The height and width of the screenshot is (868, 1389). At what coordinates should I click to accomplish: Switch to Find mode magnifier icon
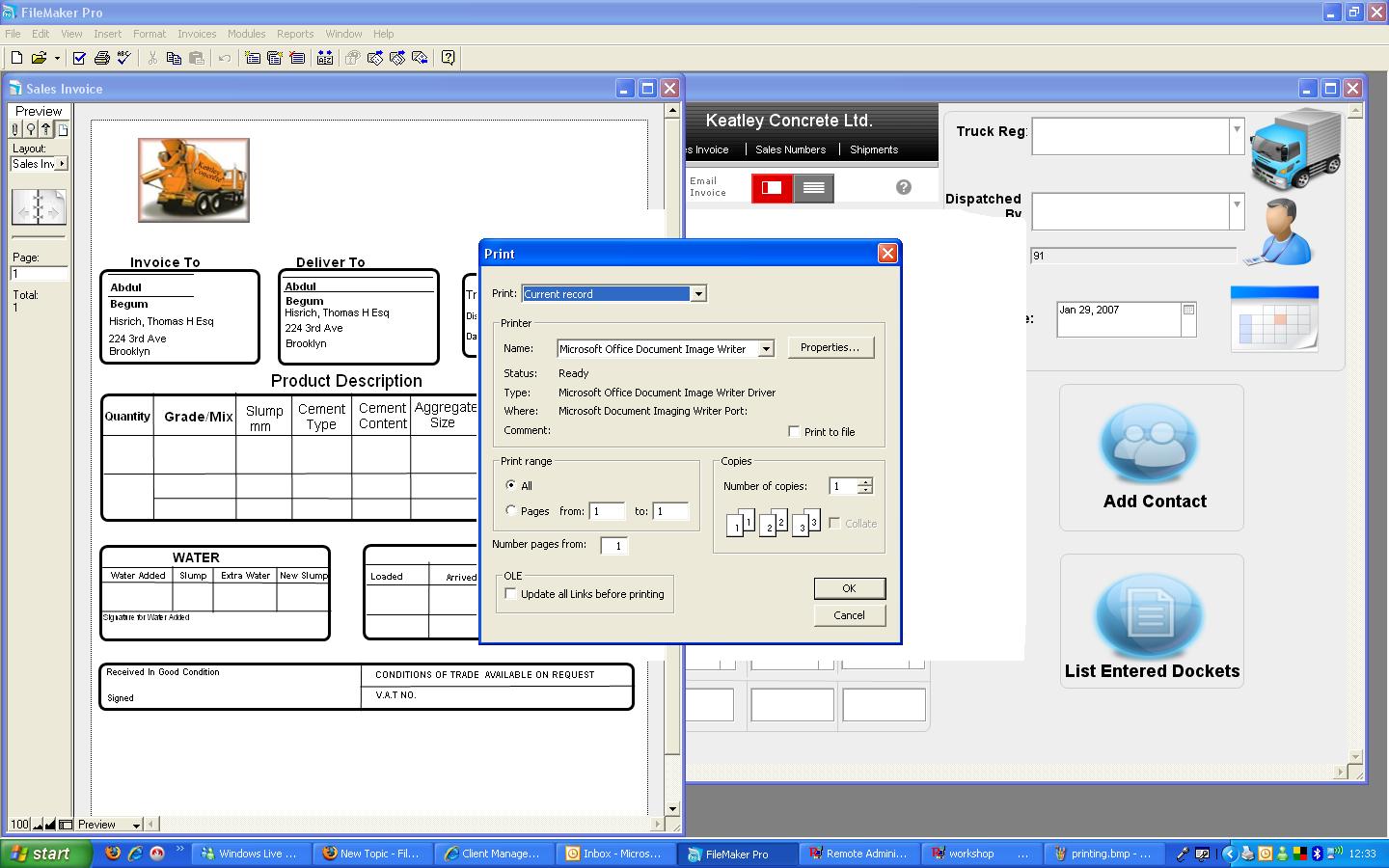[x=31, y=129]
